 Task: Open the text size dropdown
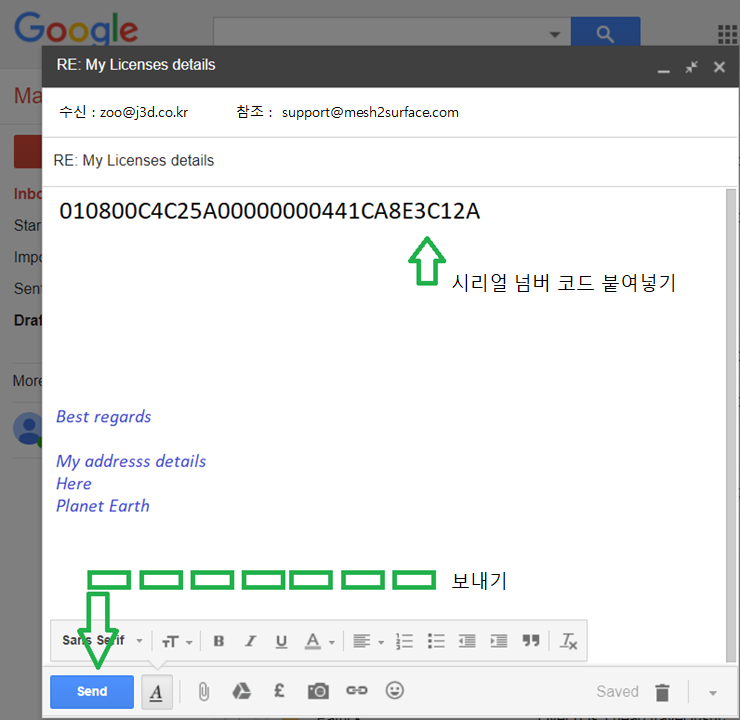tap(177, 641)
